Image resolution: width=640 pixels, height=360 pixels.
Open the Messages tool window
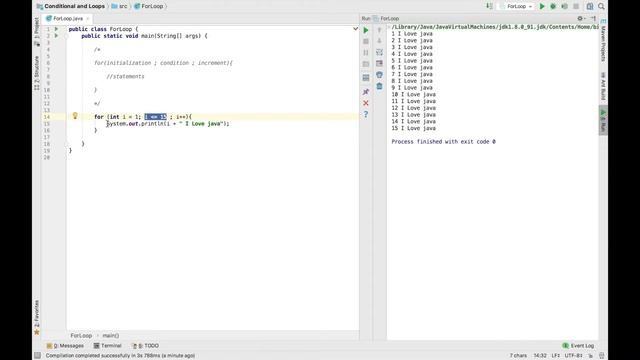coord(65,346)
